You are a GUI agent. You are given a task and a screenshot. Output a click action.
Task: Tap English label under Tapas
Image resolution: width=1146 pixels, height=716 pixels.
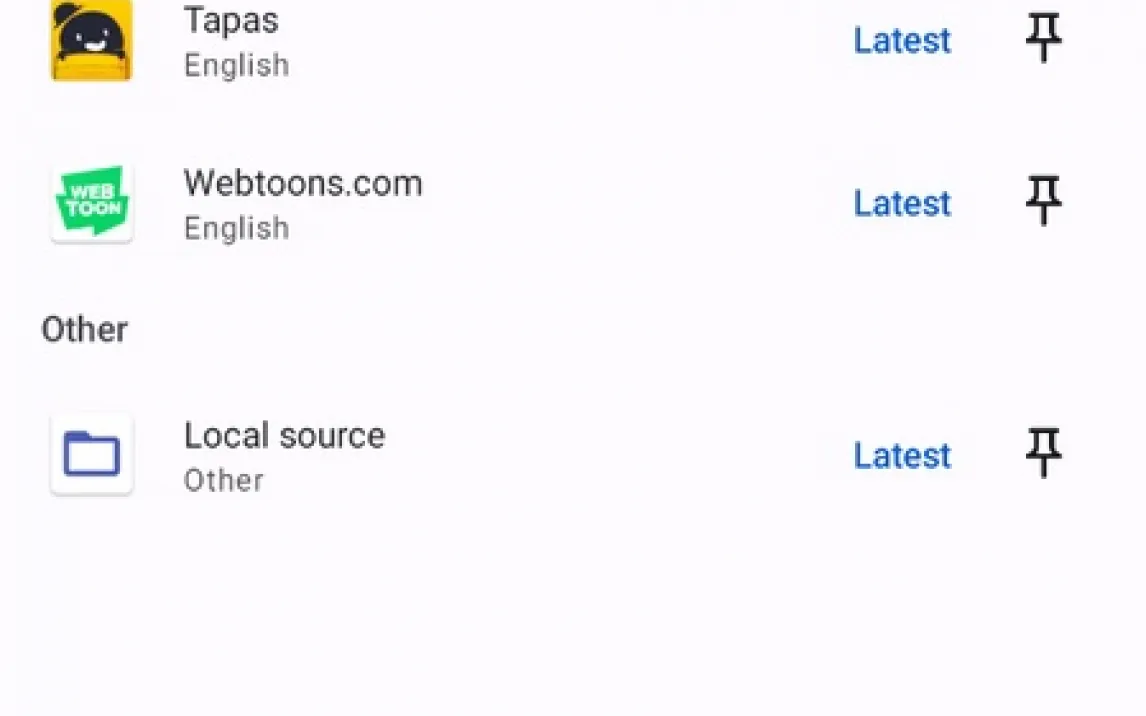237,66
